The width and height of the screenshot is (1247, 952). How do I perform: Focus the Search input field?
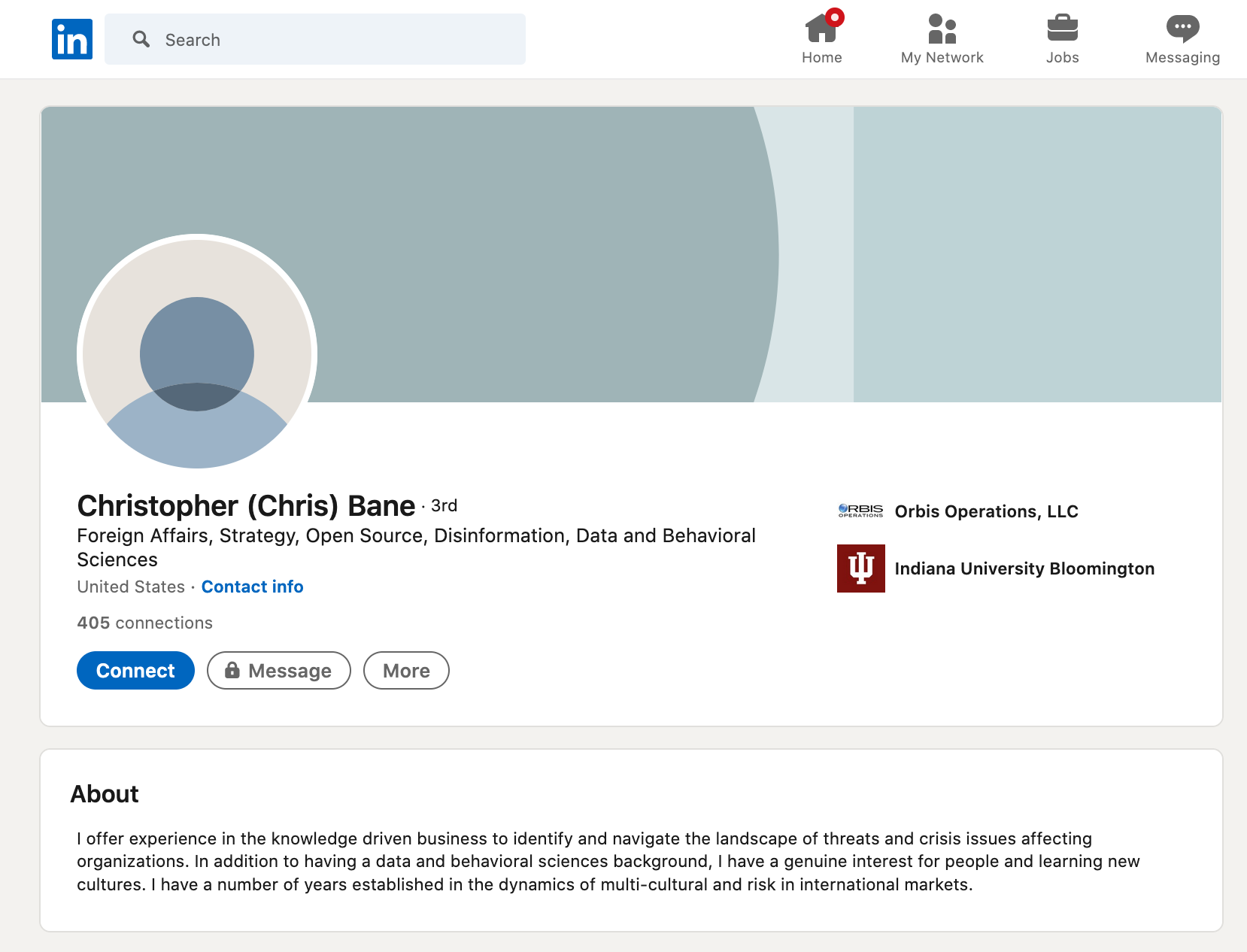pos(315,39)
